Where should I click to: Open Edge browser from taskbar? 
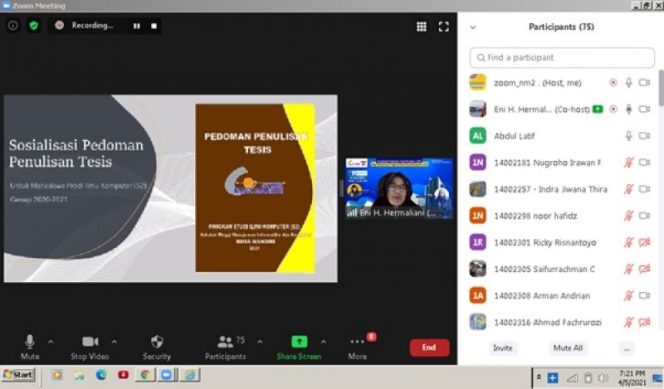tap(101, 375)
